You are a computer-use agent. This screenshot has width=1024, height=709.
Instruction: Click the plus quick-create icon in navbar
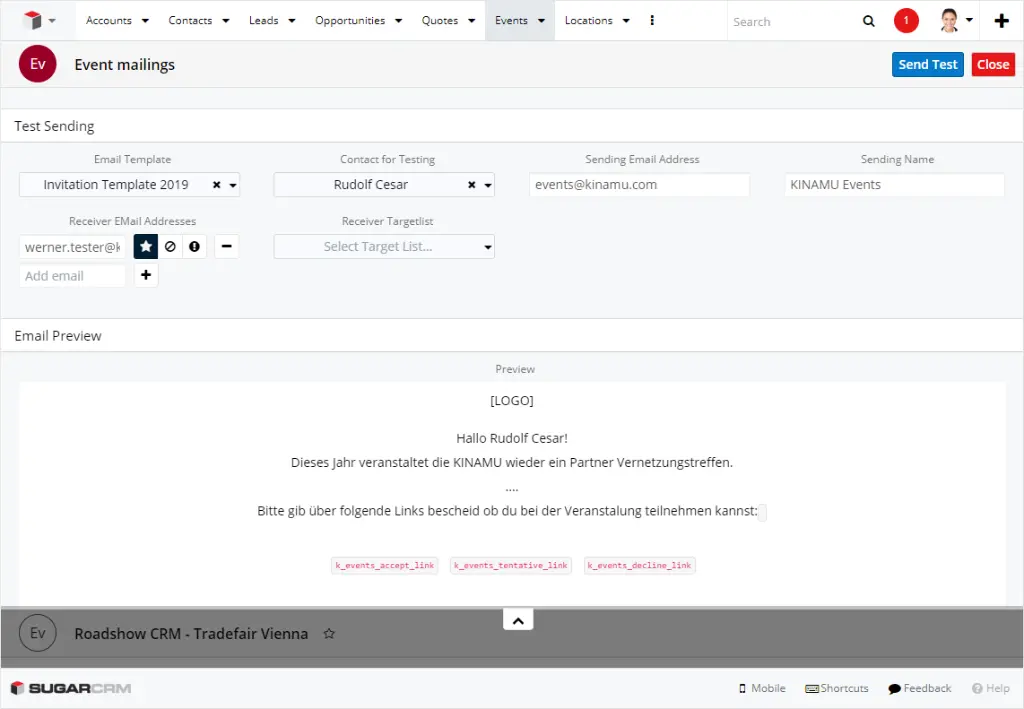[x=1001, y=21]
